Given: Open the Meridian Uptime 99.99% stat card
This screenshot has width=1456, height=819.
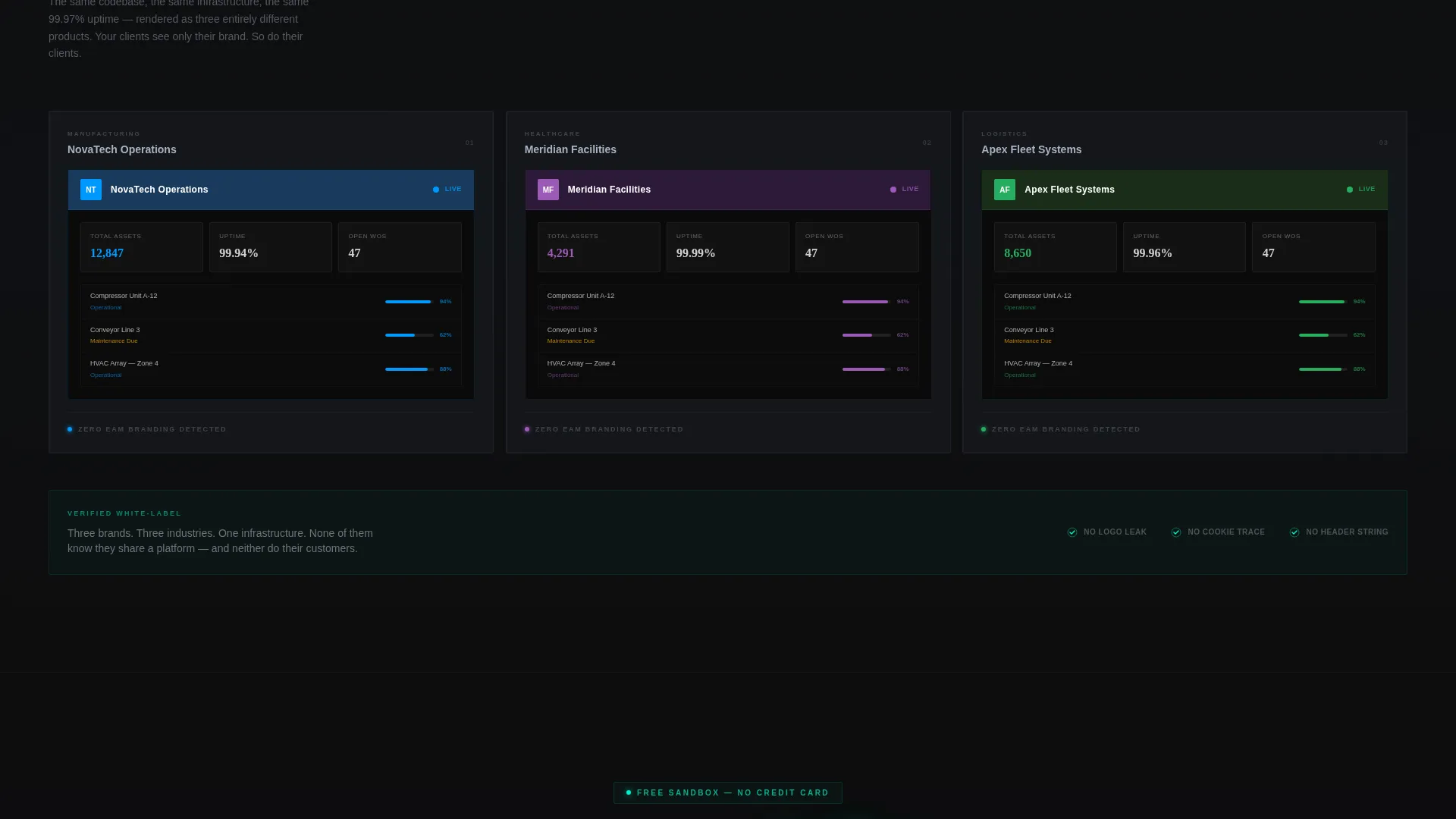Looking at the screenshot, I should pyautogui.click(x=728, y=247).
